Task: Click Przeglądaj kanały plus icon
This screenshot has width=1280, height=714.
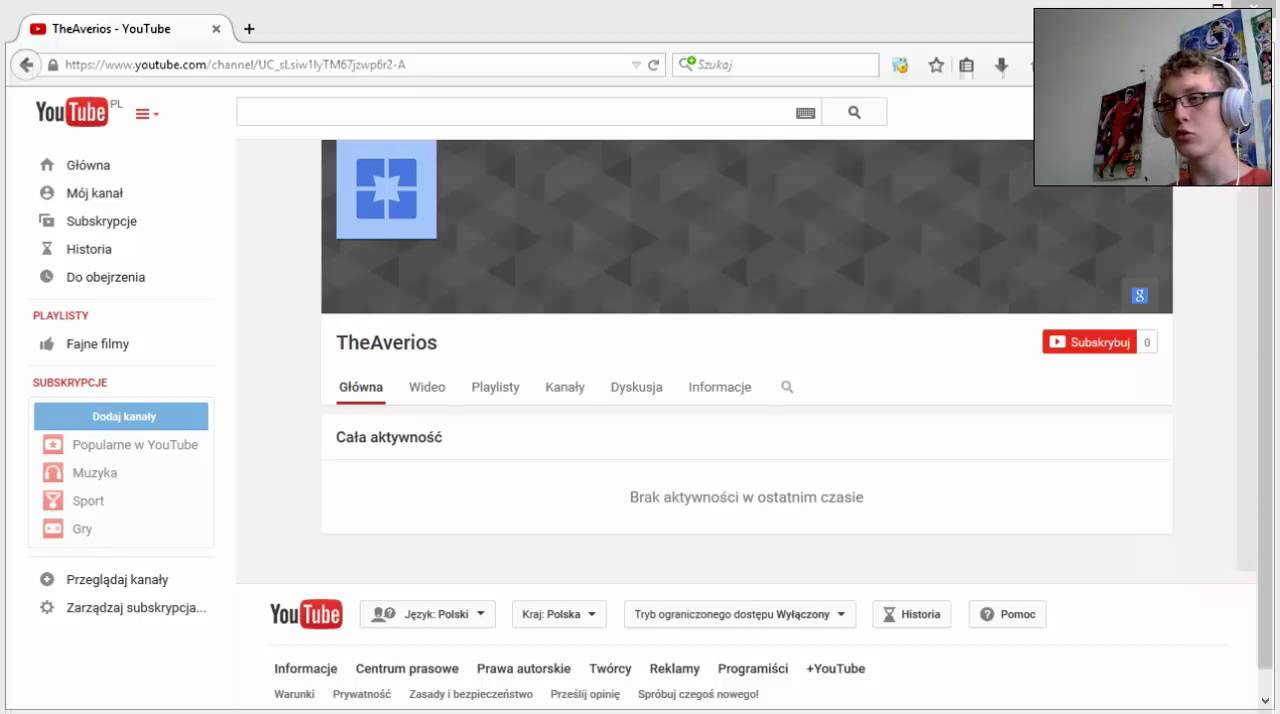Action: (46, 579)
